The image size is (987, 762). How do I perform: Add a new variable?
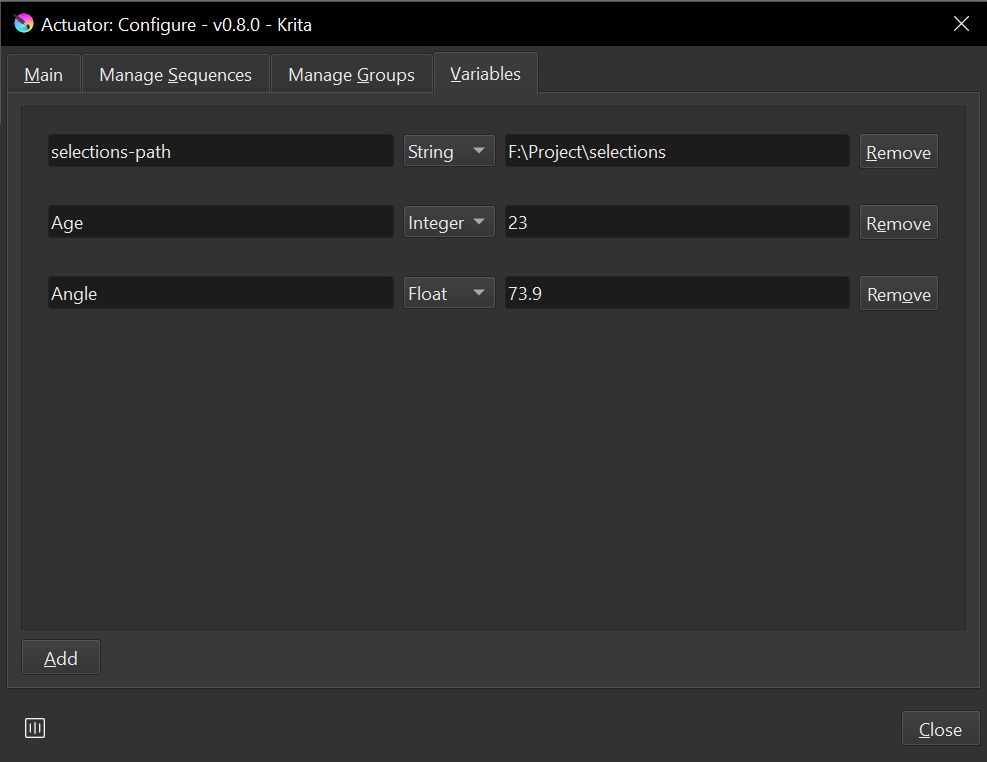tap(61, 658)
